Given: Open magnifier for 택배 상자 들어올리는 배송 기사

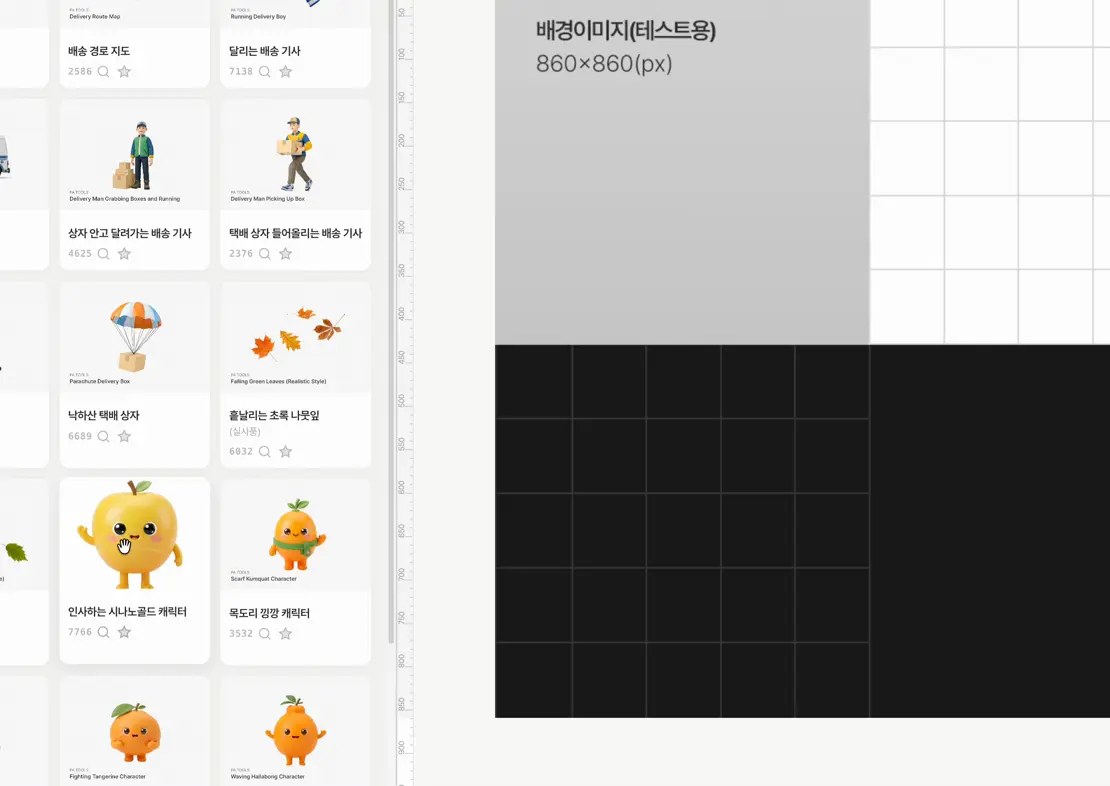Looking at the screenshot, I should tap(265, 254).
